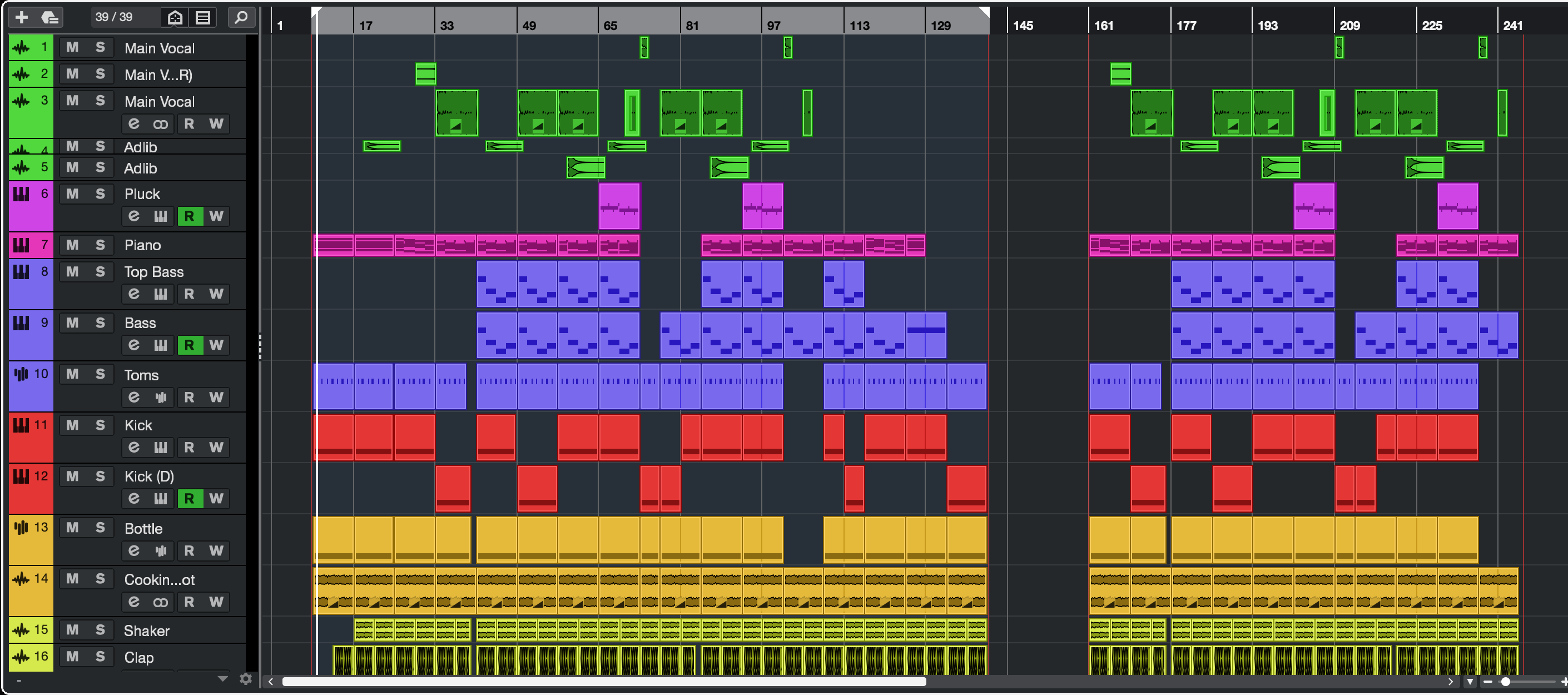
Task: Open the track controls settings gear
Action: 246,679
